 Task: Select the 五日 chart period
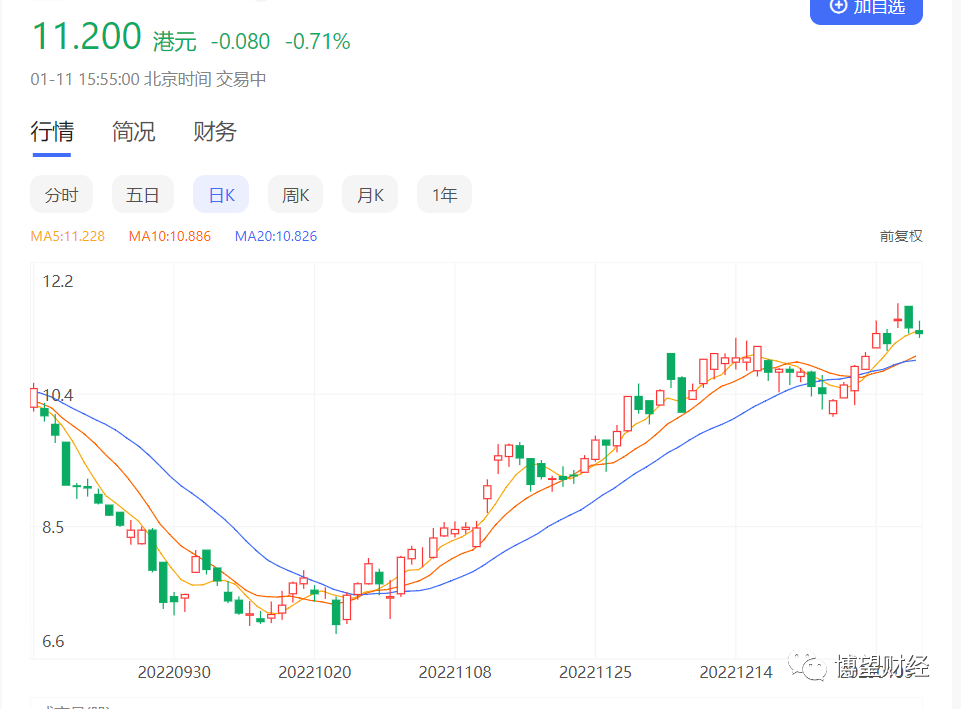pyautogui.click(x=142, y=195)
